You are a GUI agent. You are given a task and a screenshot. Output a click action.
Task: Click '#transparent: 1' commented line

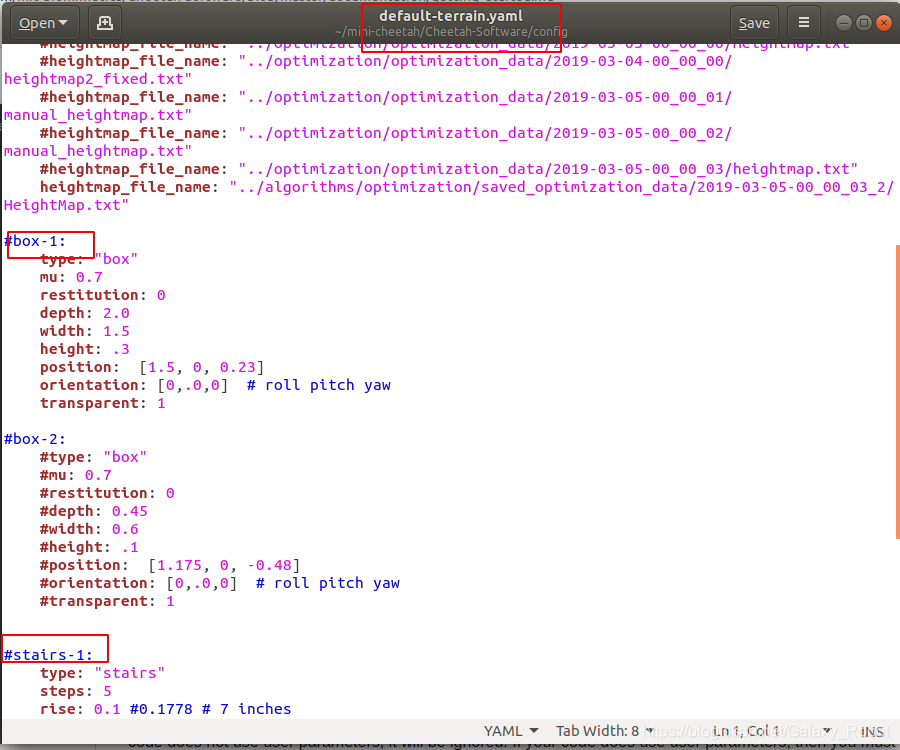coord(107,601)
